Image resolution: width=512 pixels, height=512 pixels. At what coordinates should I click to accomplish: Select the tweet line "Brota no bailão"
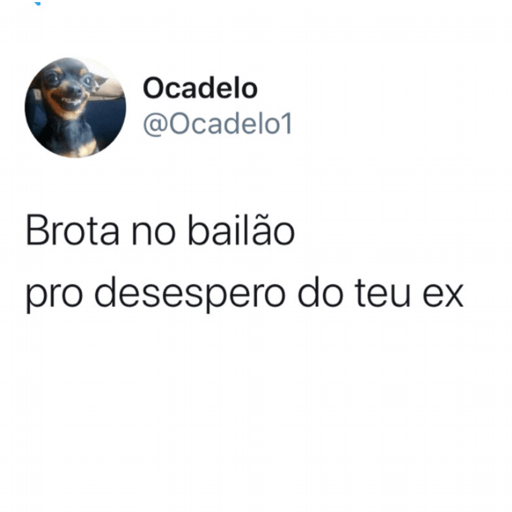coord(160,230)
